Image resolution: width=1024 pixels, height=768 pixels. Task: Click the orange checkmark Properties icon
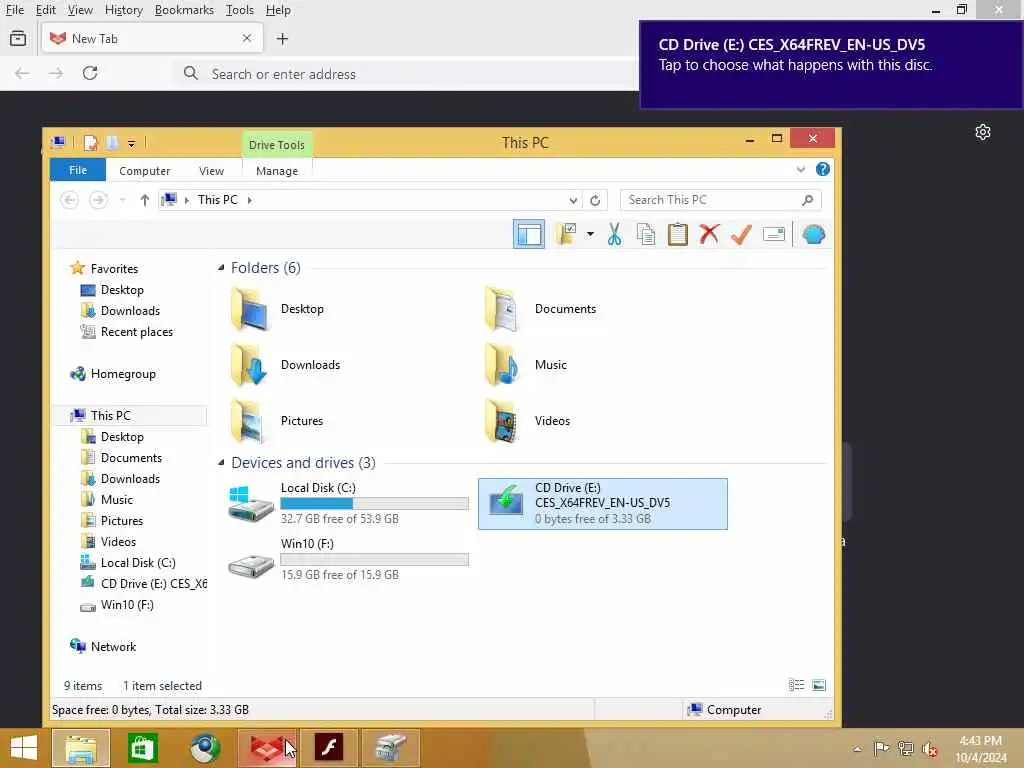pyautogui.click(x=741, y=234)
